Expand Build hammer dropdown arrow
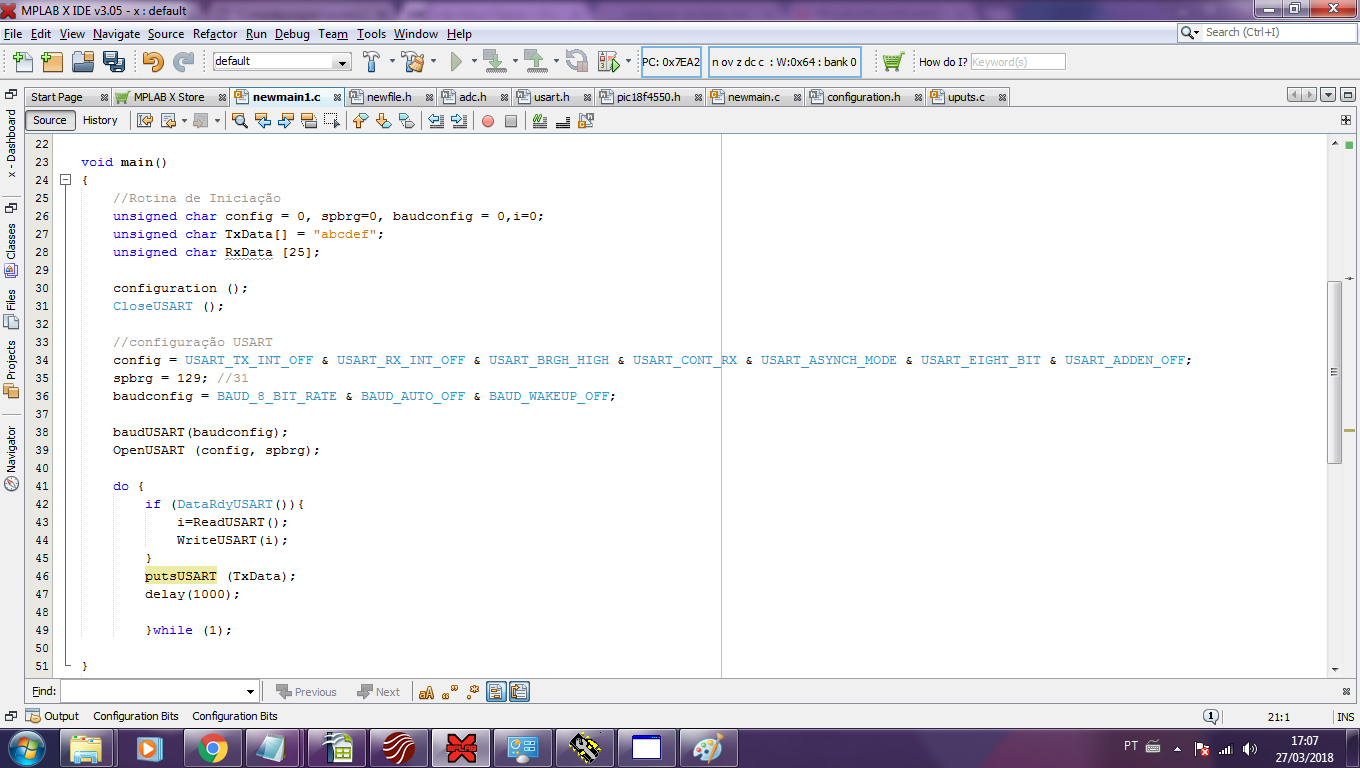 pyautogui.click(x=391, y=61)
